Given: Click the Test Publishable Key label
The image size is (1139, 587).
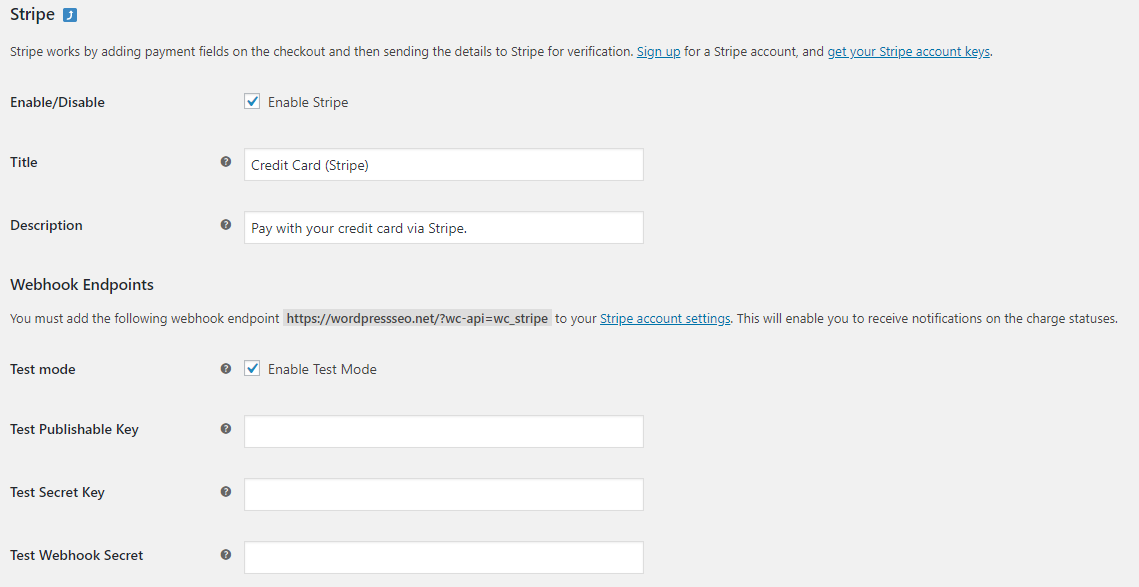Looking at the screenshot, I should tap(74, 429).
